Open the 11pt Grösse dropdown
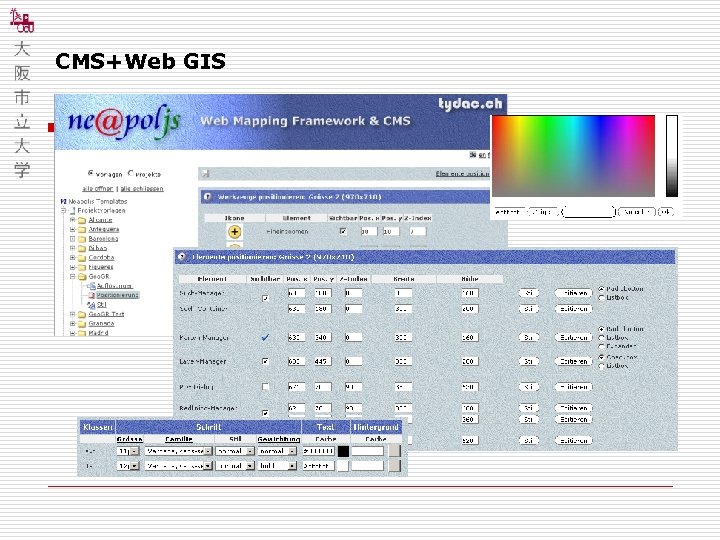720x540 pixels. [128, 451]
